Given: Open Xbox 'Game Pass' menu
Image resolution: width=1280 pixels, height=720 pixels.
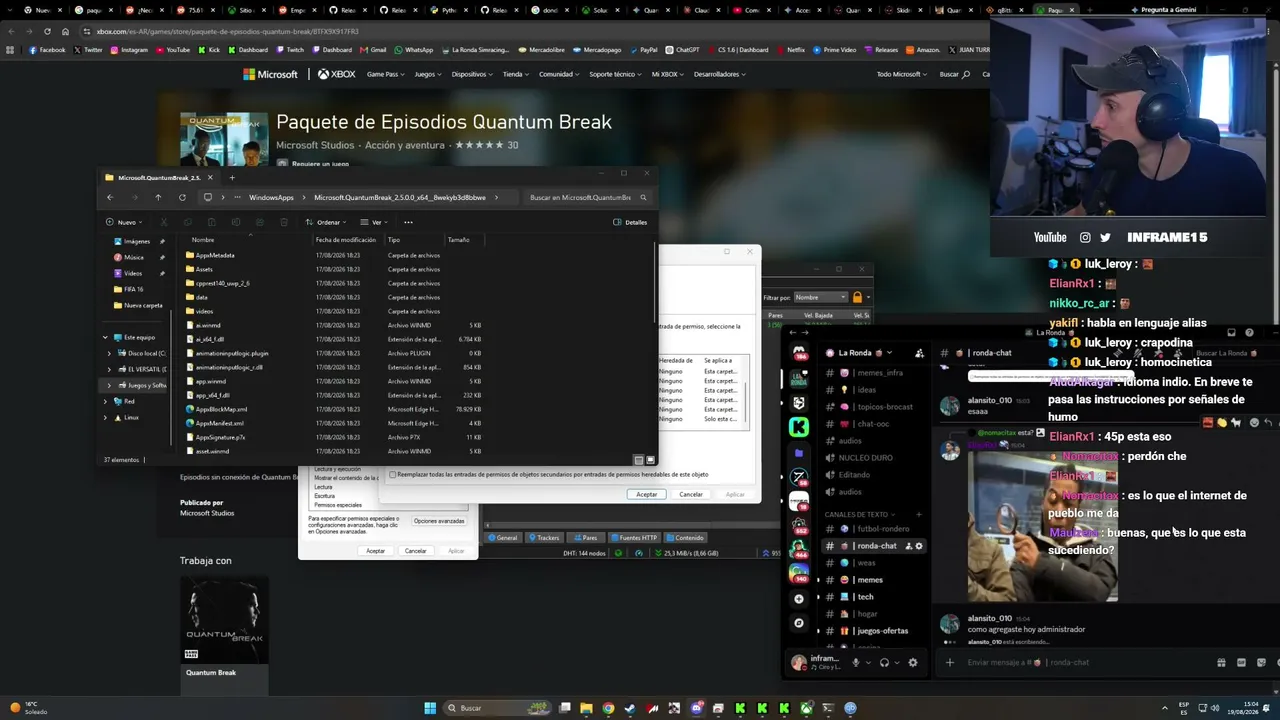Looking at the screenshot, I should pos(385,74).
